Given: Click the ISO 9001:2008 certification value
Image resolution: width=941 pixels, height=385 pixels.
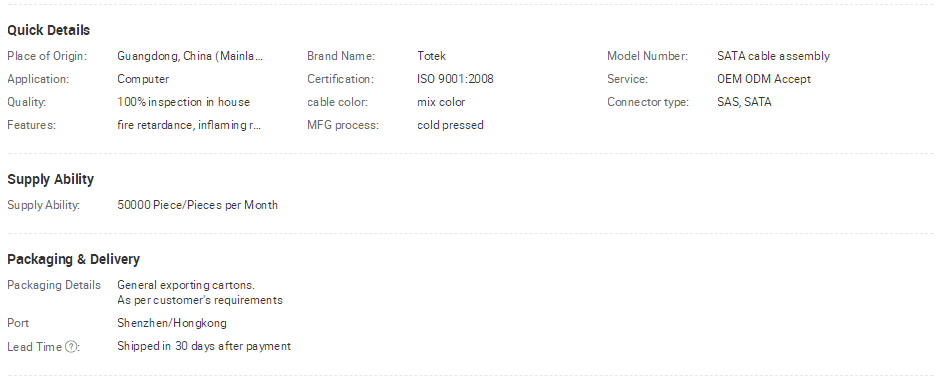Looking at the screenshot, I should click(x=455, y=79).
